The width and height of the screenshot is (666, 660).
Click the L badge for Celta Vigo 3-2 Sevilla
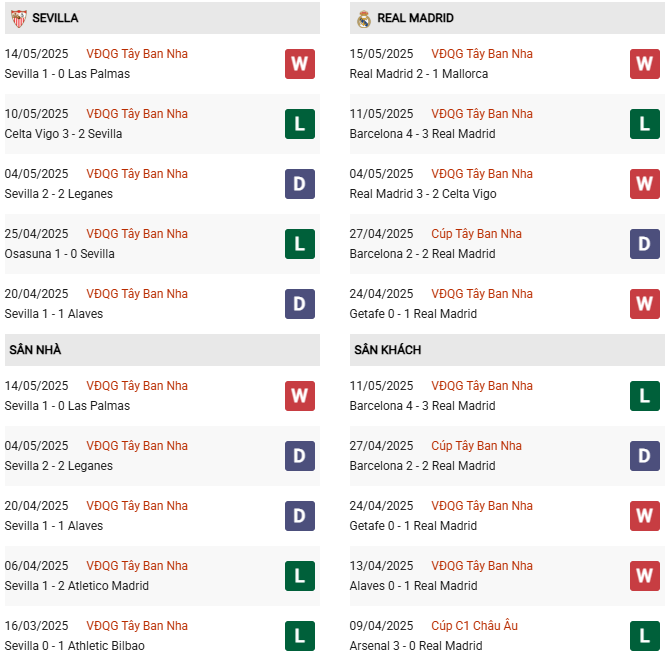coord(300,124)
